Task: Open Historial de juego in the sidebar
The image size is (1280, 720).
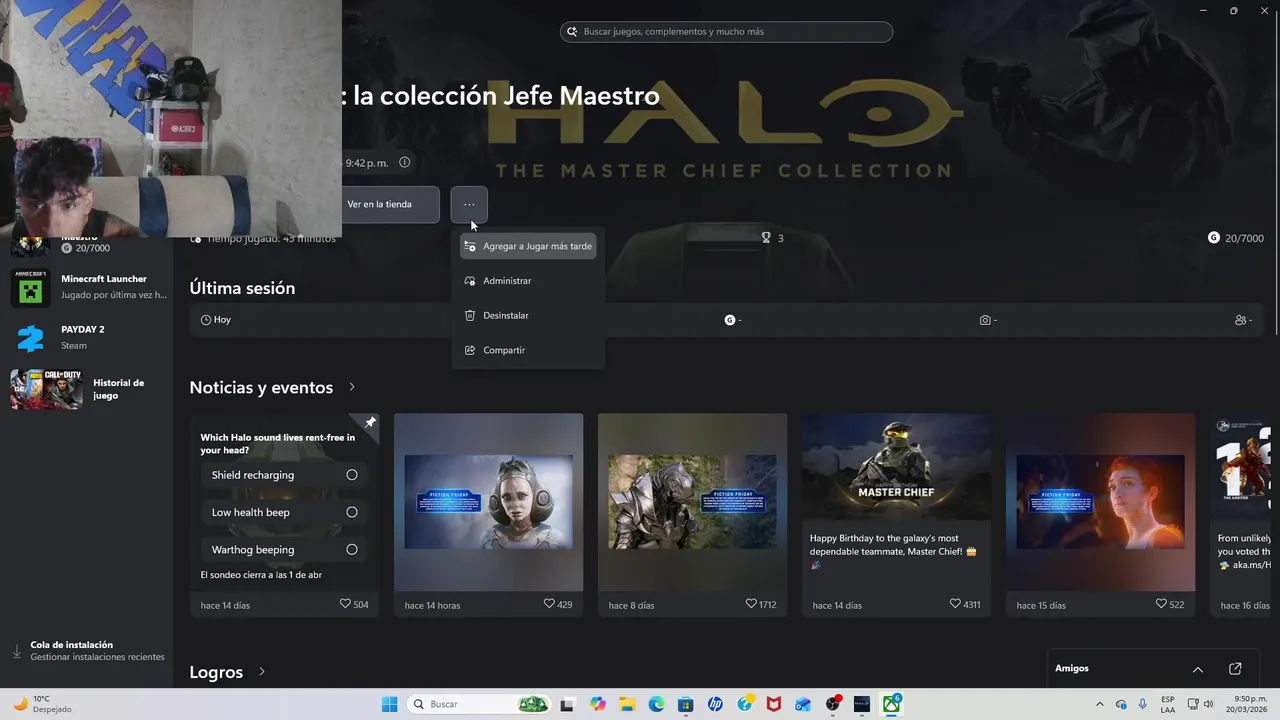Action: (86, 389)
